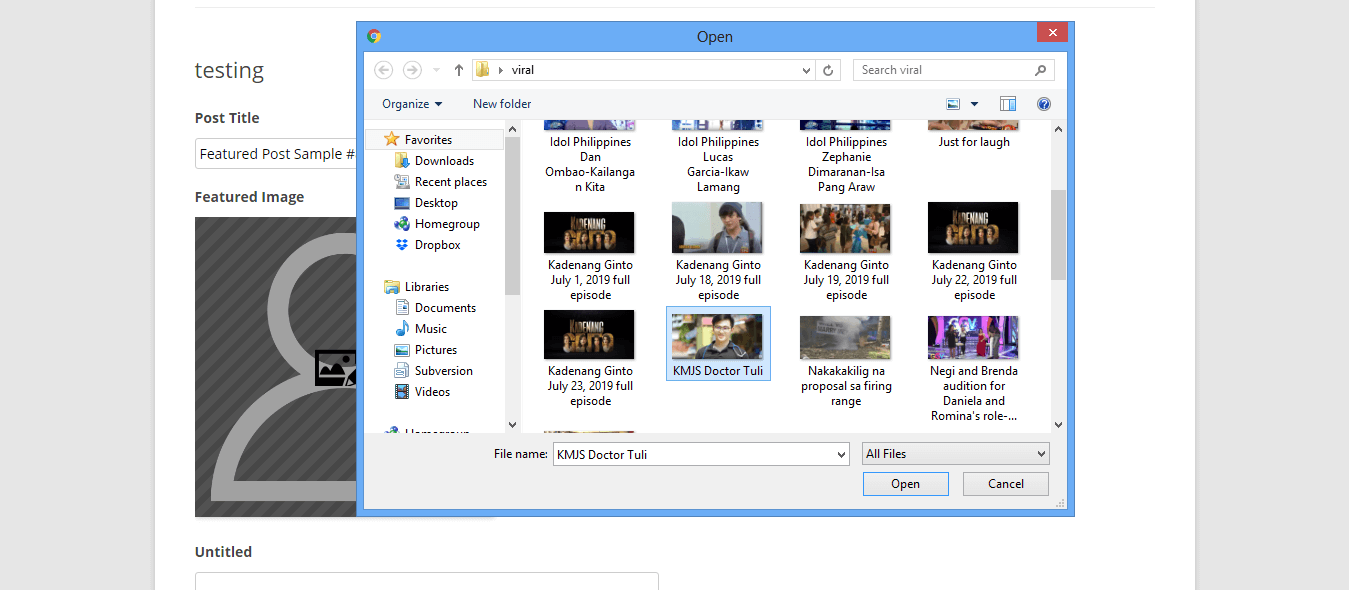The image size is (1349, 590).
Task: Open the Organize menu
Action: (x=412, y=104)
